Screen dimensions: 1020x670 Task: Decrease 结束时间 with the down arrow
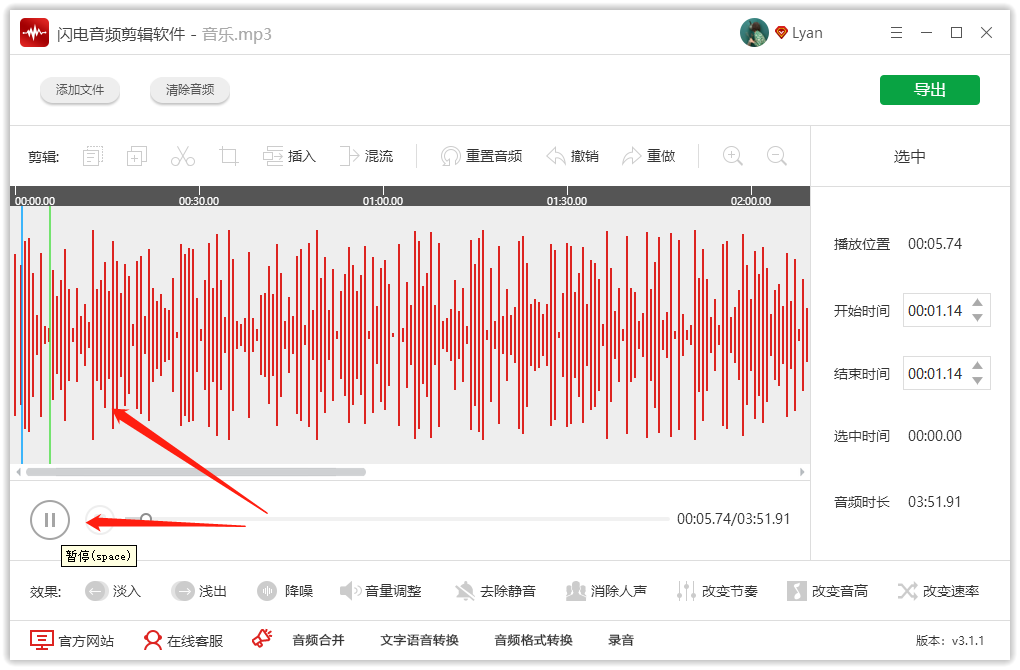click(978, 381)
